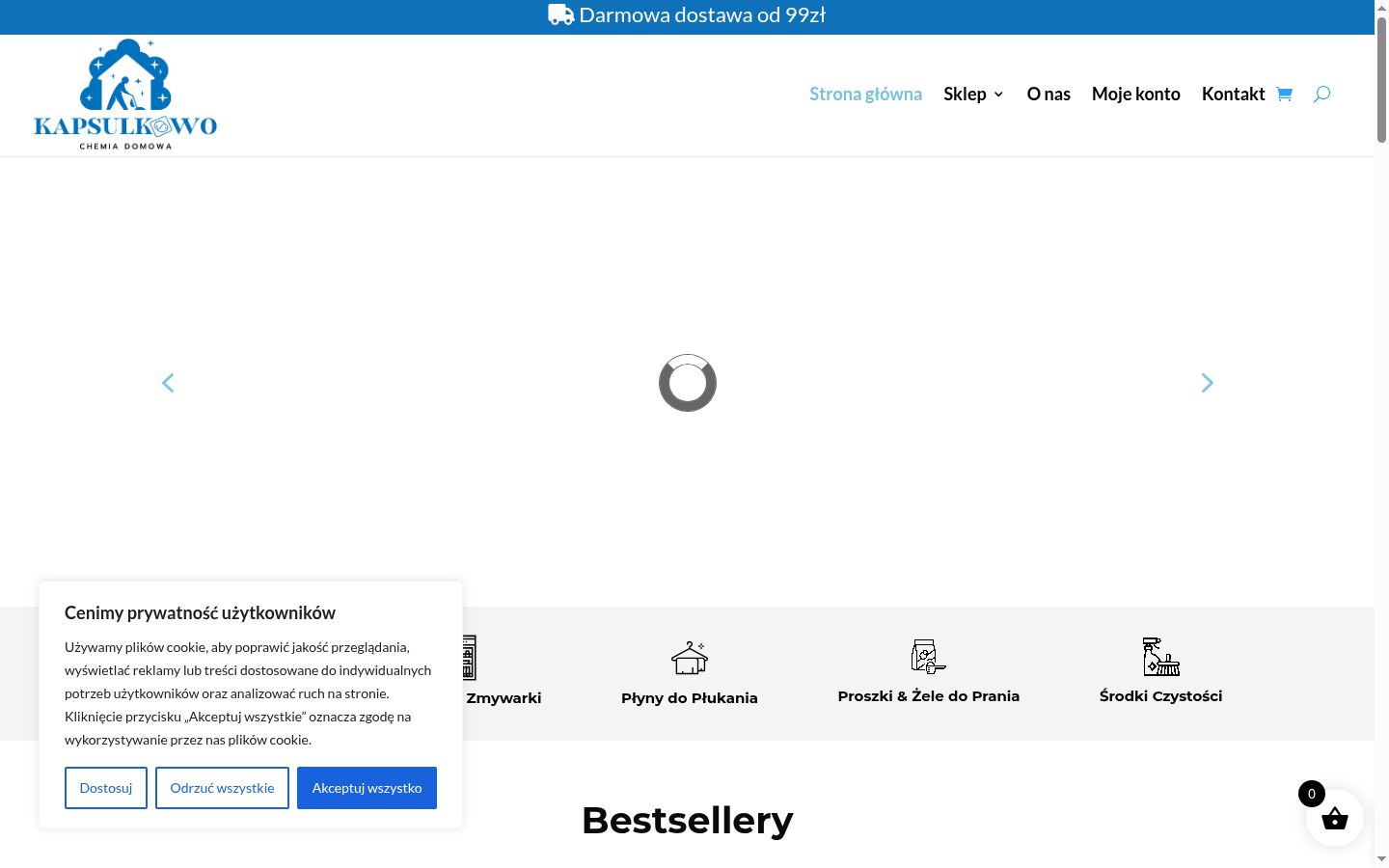
Task: Open Proszki & Żele do Prania link
Action: (x=928, y=696)
